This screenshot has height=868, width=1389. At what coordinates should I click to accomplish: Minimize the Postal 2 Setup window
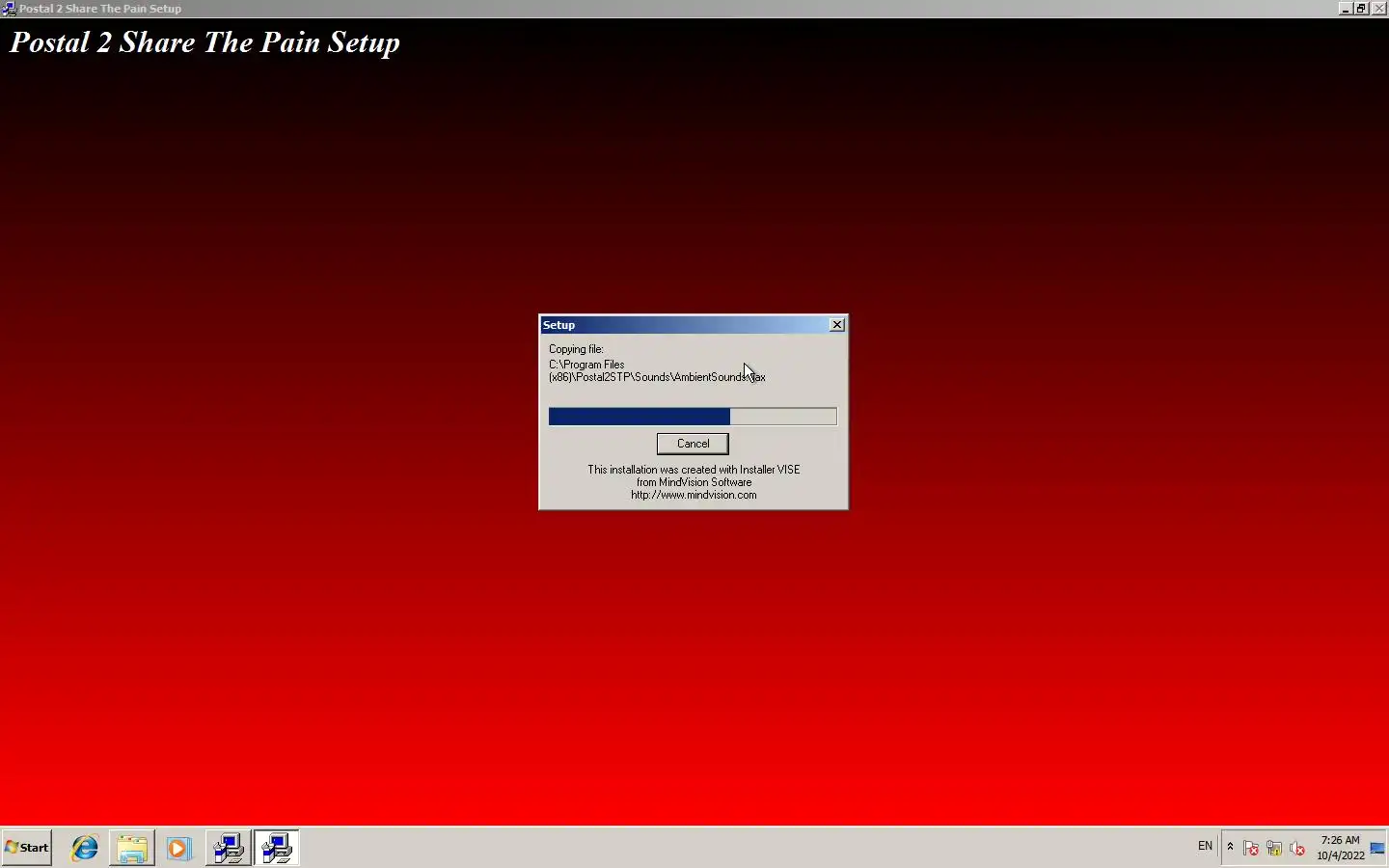(x=1346, y=9)
